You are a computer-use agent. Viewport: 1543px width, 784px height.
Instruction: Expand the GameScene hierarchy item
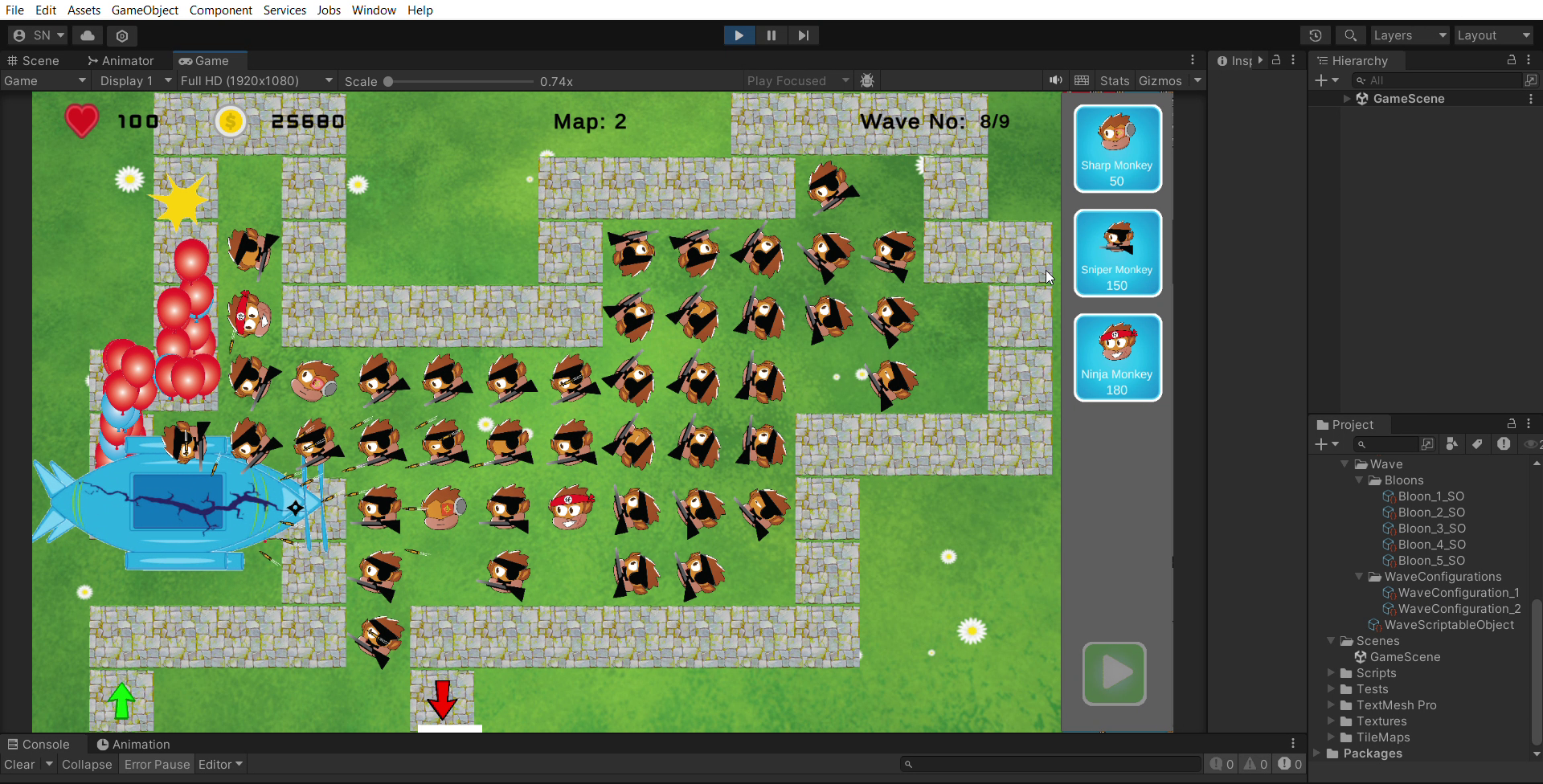(1347, 99)
